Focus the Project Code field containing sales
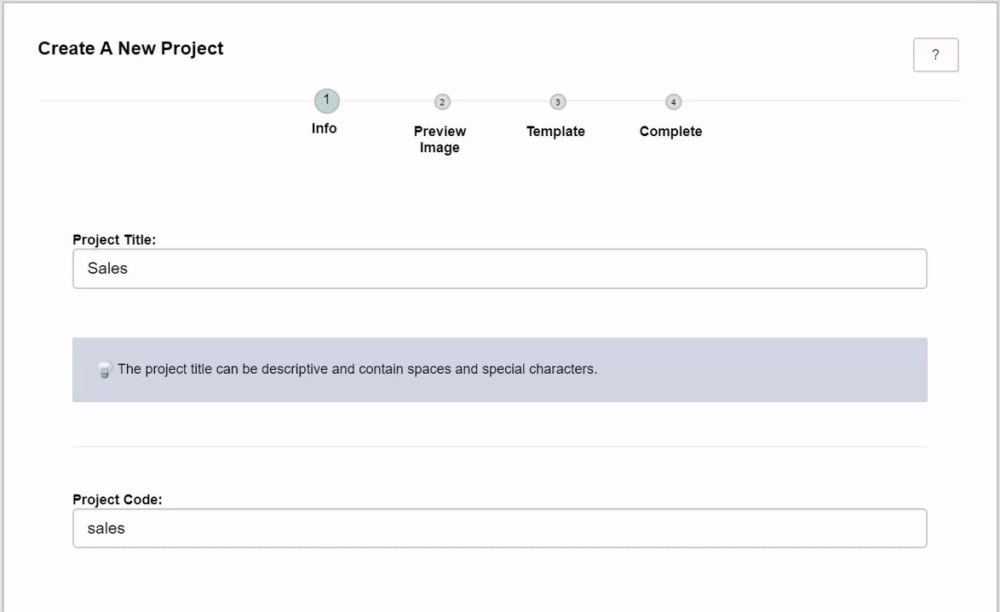This screenshot has height=612, width=1000. 499,528
